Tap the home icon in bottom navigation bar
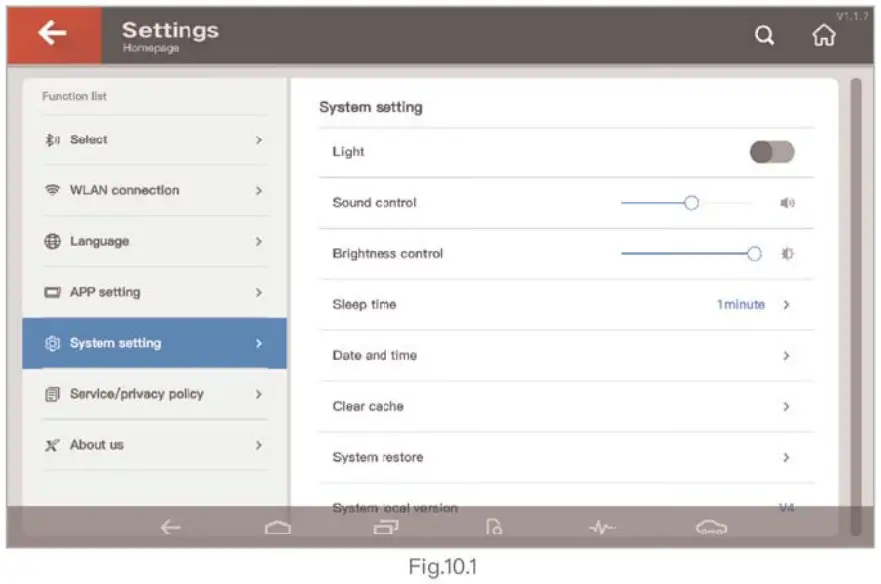The height and width of the screenshot is (584, 881). 278,527
